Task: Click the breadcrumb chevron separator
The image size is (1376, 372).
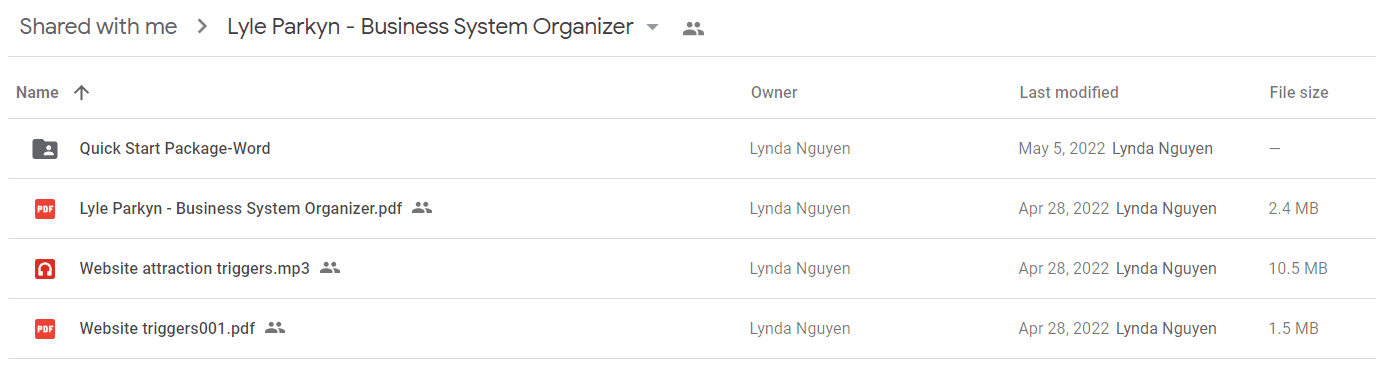Action: point(203,28)
